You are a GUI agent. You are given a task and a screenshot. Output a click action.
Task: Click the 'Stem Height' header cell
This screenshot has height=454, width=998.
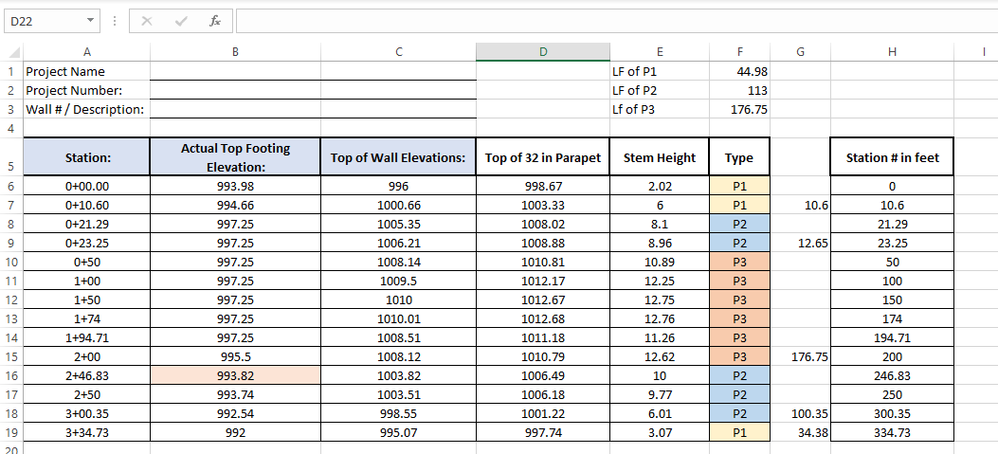(659, 157)
